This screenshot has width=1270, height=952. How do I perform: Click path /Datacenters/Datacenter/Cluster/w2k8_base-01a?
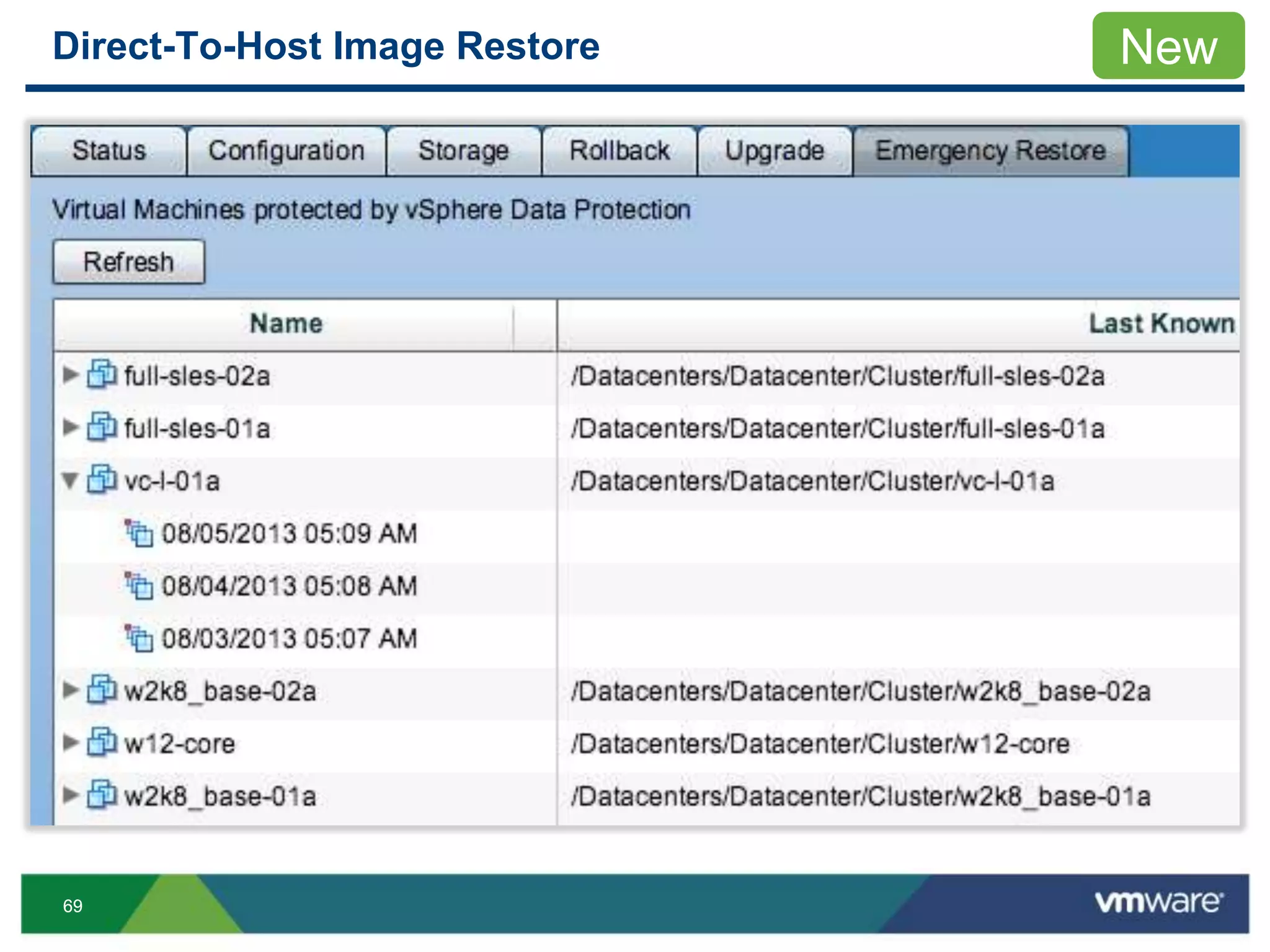861,796
